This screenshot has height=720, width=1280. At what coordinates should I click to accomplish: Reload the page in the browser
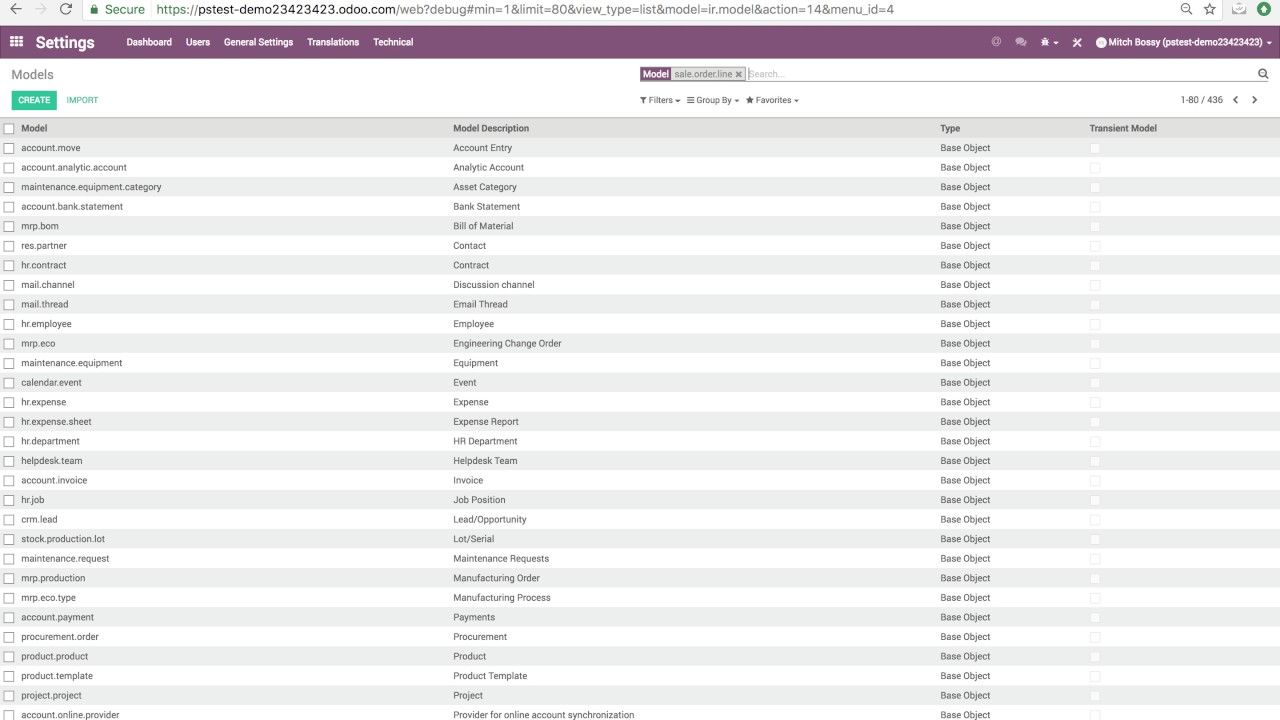(x=66, y=9)
